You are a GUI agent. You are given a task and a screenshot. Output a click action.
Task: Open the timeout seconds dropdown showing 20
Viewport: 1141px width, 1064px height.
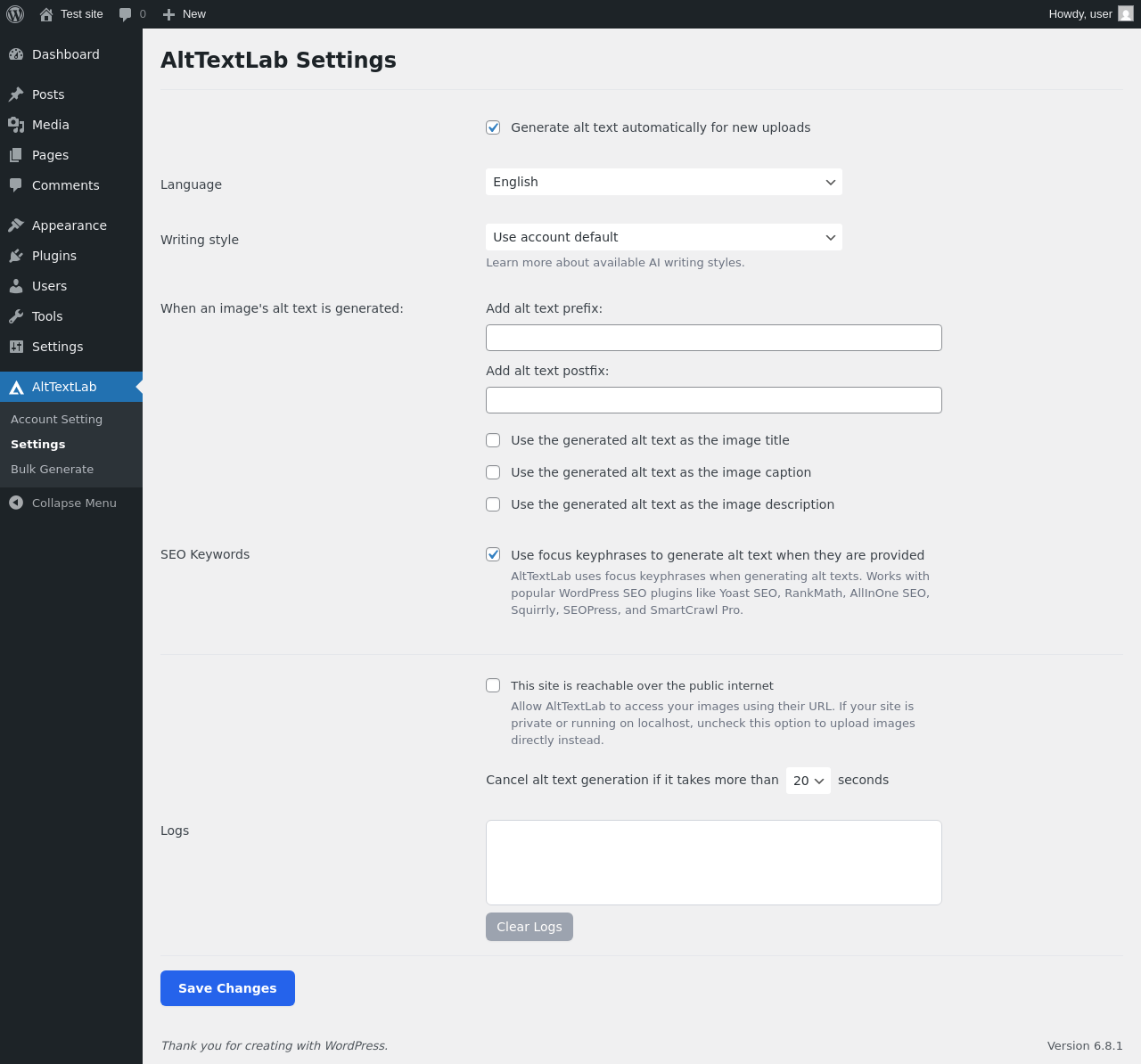[809, 781]
